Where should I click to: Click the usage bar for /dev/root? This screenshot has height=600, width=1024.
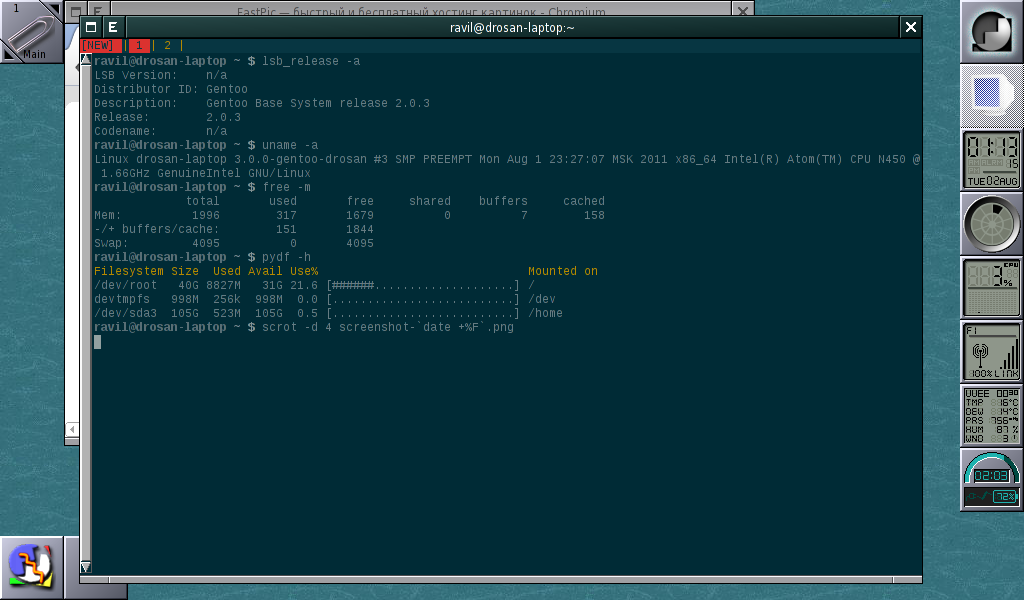423,285
